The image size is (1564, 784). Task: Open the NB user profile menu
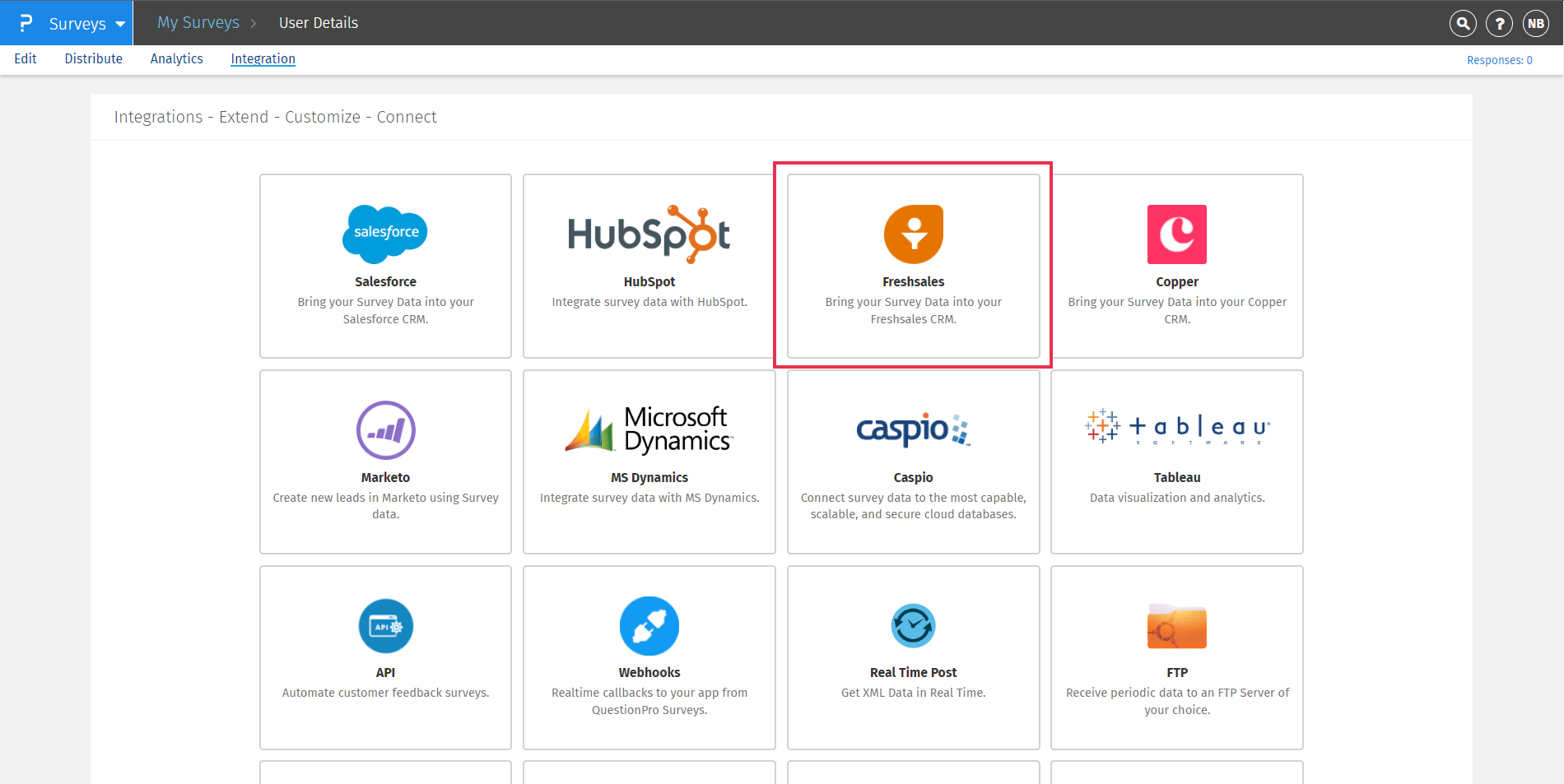[1536, 23]
